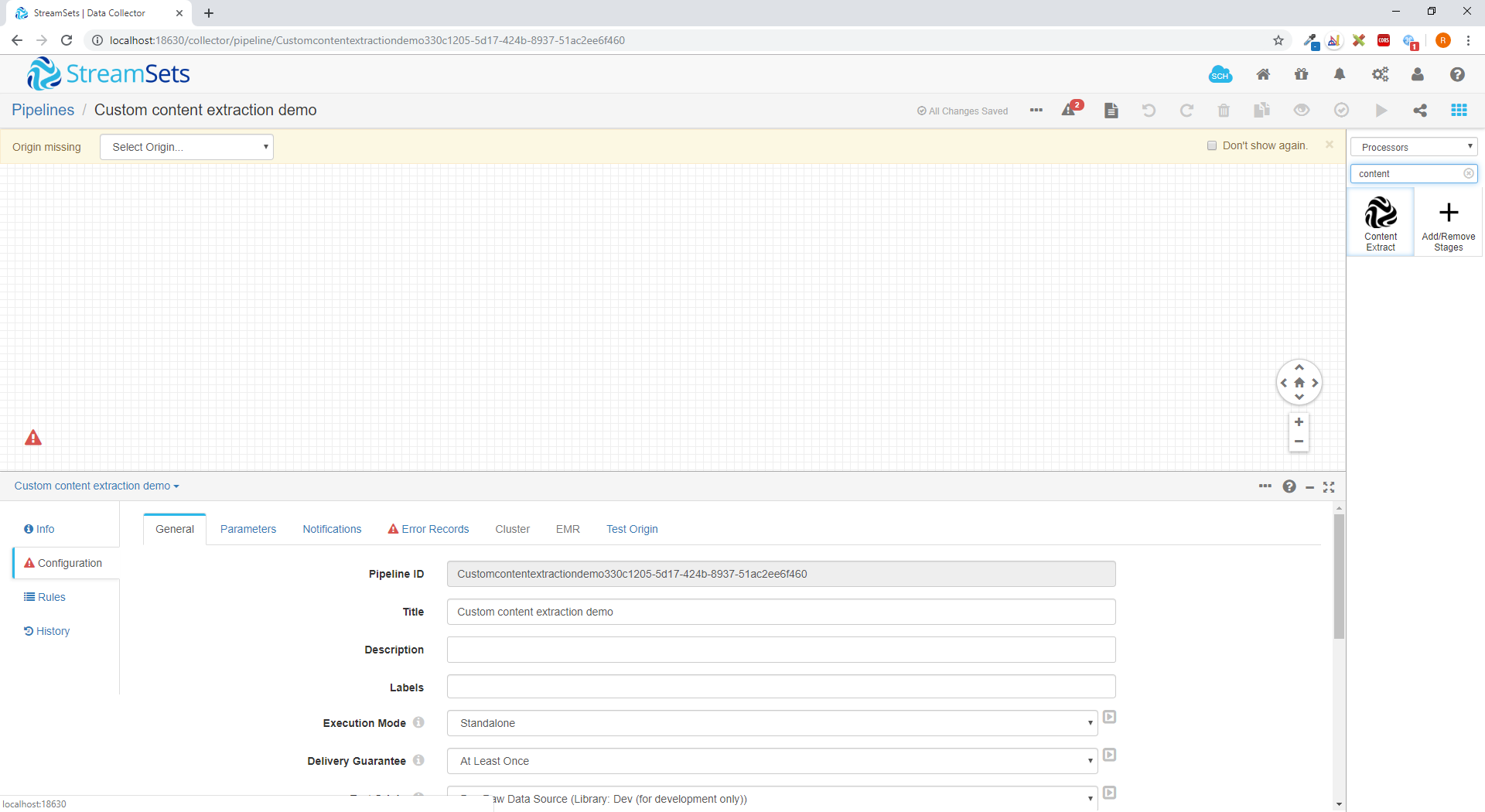Open Add/Remove Stages

(x=1448, y=220)
